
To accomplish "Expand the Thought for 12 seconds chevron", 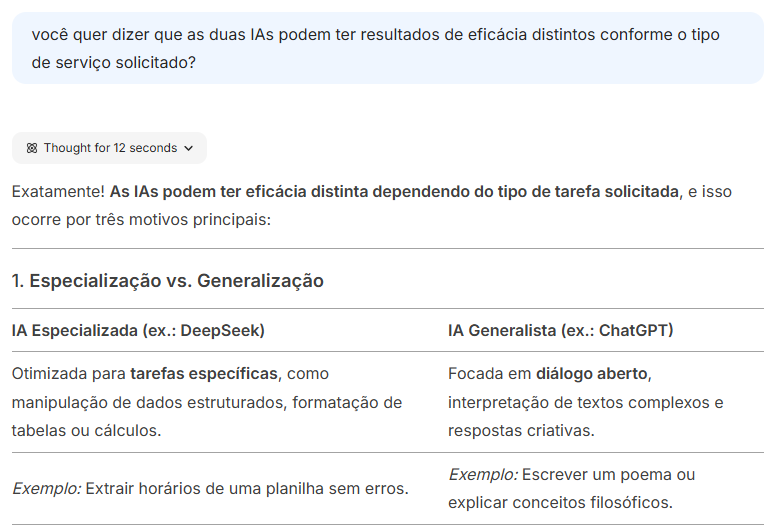I will click(189, 148).
